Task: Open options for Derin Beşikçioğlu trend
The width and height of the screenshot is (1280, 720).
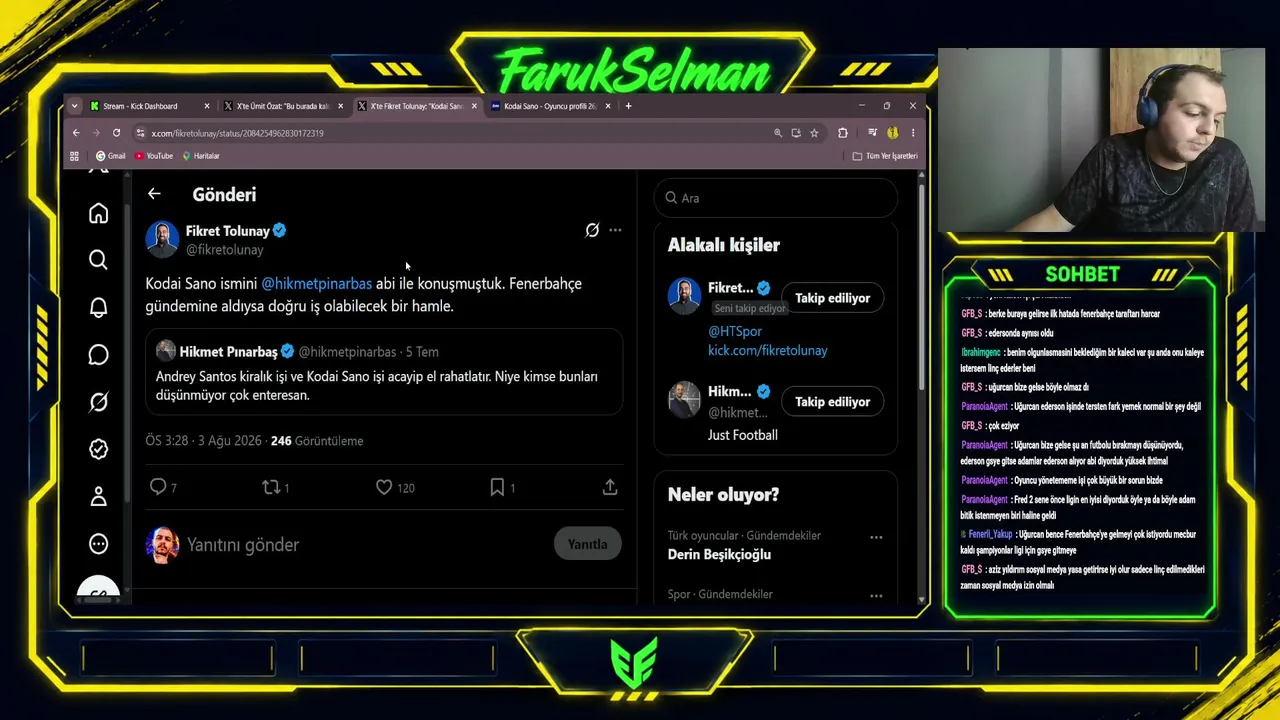Action: coord(876,537)
